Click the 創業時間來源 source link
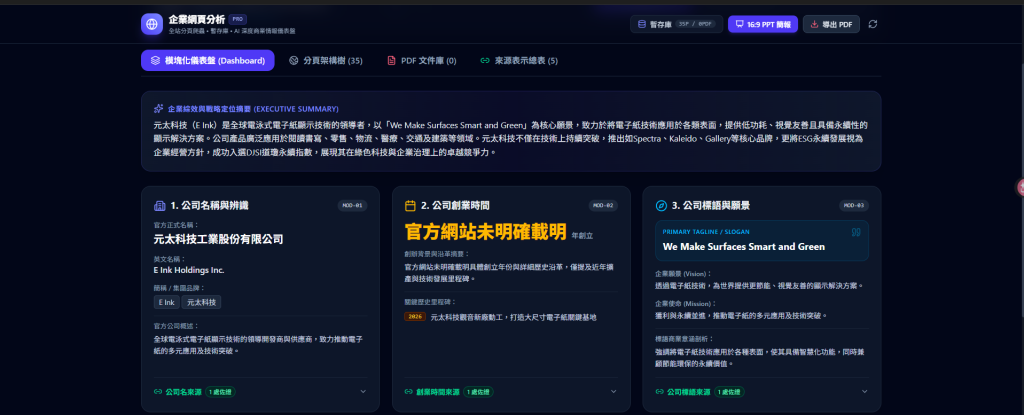Image resolution: width=1024 pixels, height=415 pixels. (x=438, y=392)
